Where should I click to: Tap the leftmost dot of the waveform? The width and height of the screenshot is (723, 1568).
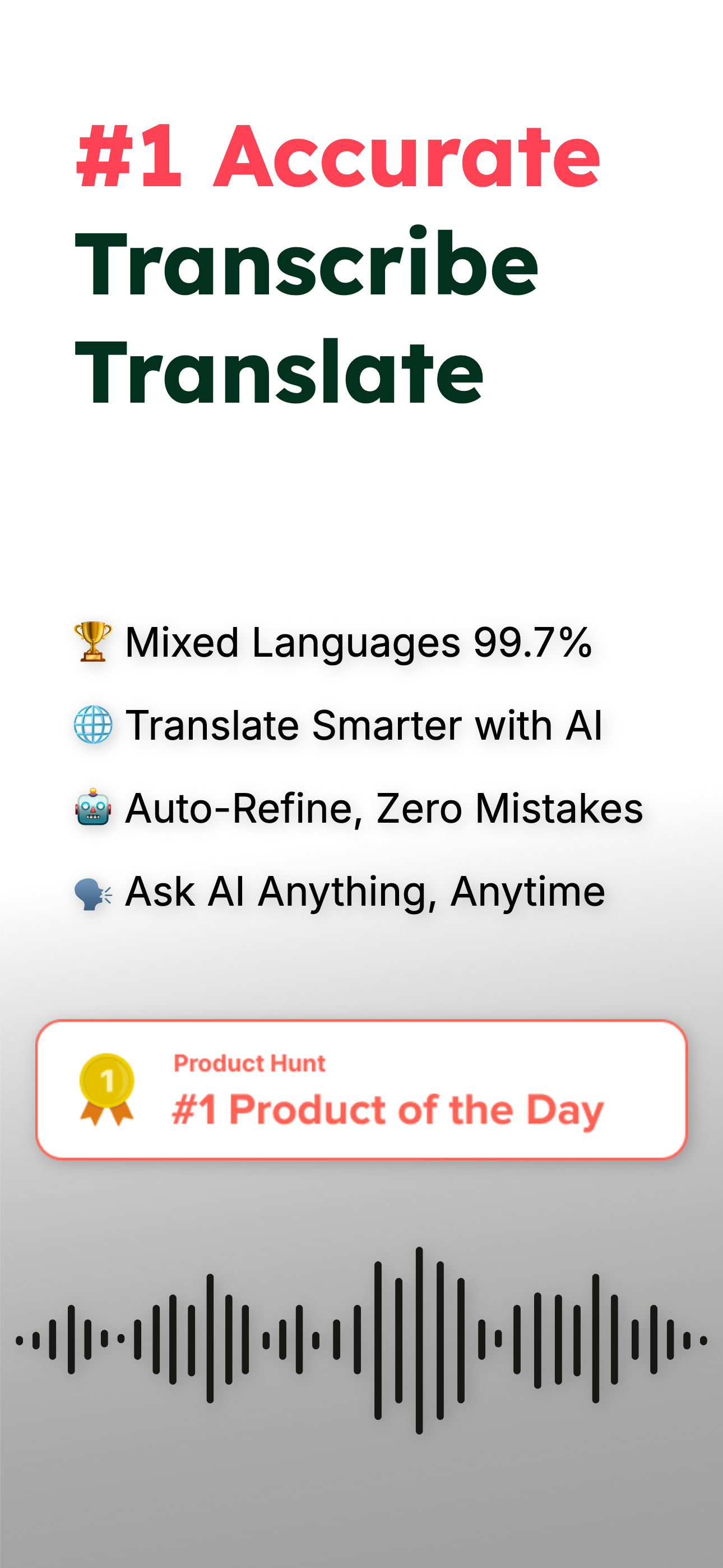tap(20, 1340)
